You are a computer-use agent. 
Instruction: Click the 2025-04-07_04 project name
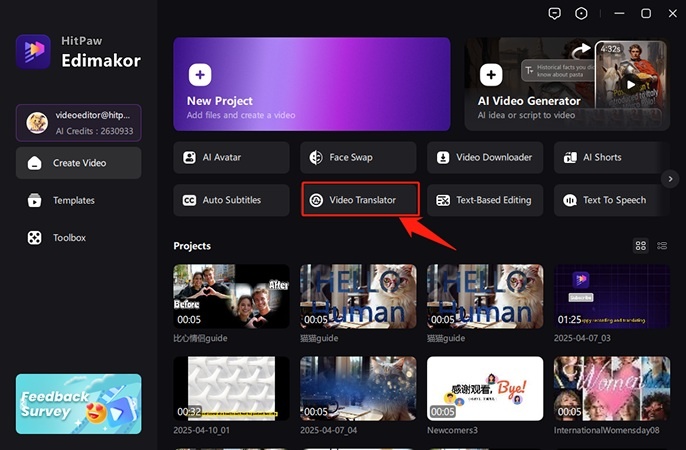pos(329,430)
